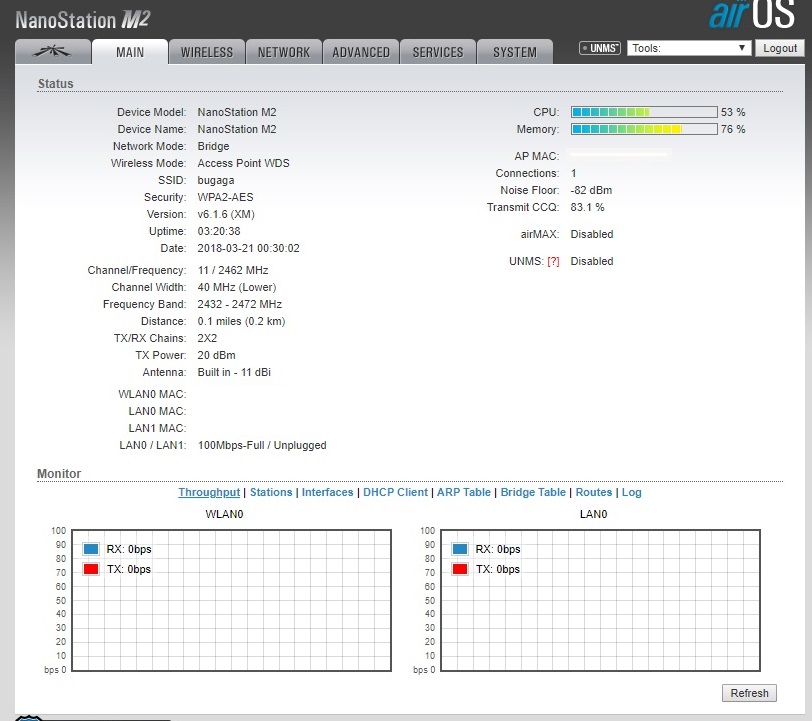Click the '76 %' memory percentage
Viewport: 812px width, 721px height.
733,129
